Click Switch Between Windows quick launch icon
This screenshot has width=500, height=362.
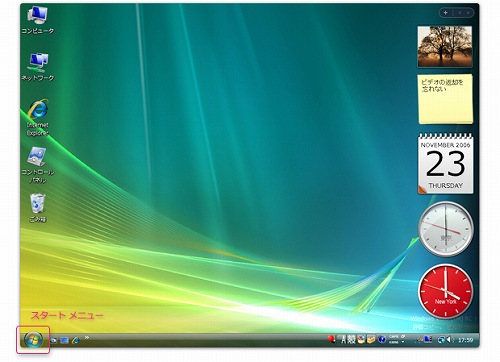coord(64,340)
